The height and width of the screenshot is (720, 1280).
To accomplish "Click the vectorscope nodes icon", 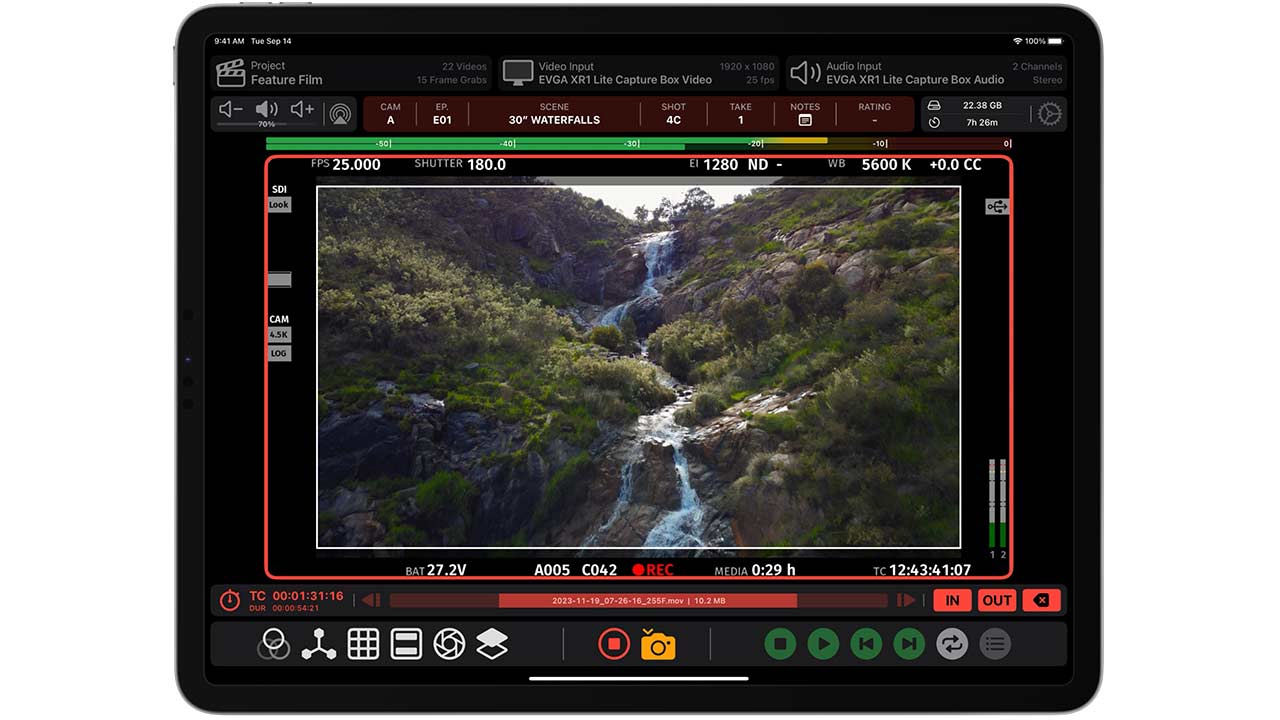I will coord(319,644).
